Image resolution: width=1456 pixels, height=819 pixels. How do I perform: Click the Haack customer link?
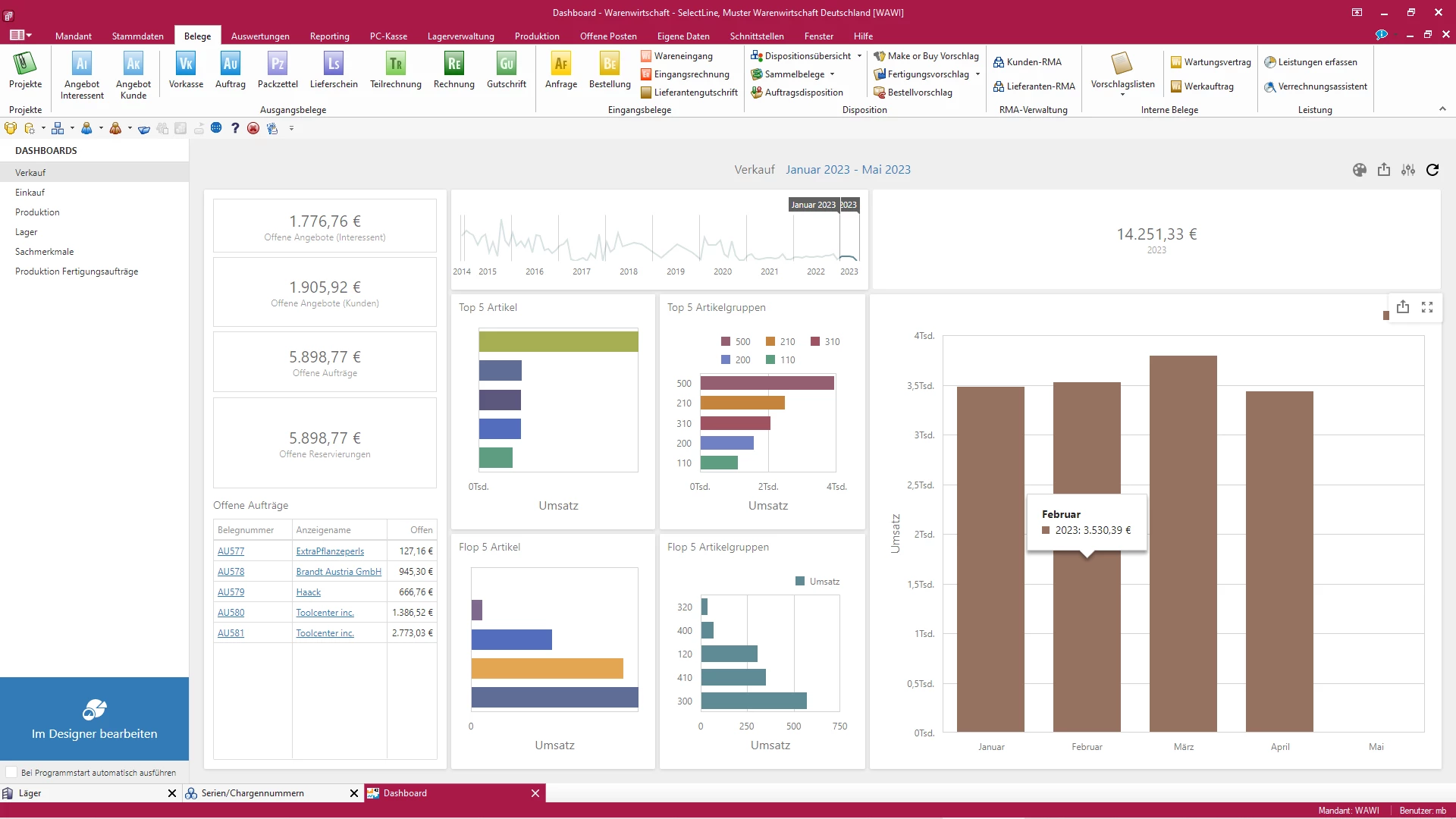point(308,592)
